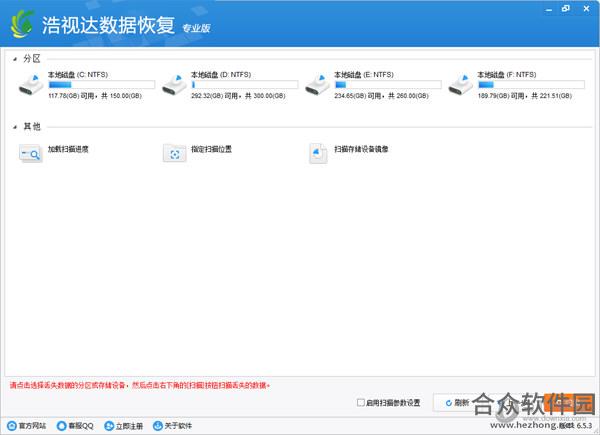Open the 加载扫描进度 magnifier icon
Viewport: 600px width, 435px height.
pos(31,154)
